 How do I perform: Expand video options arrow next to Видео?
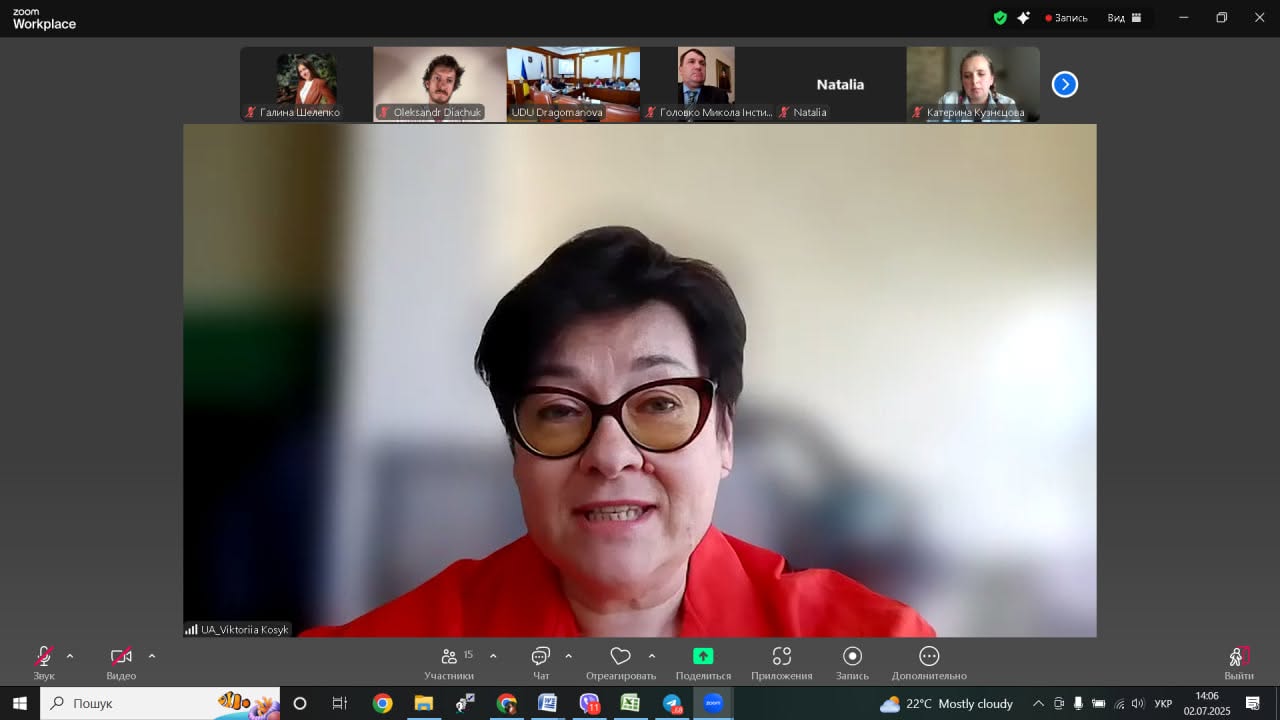[152, 657]
